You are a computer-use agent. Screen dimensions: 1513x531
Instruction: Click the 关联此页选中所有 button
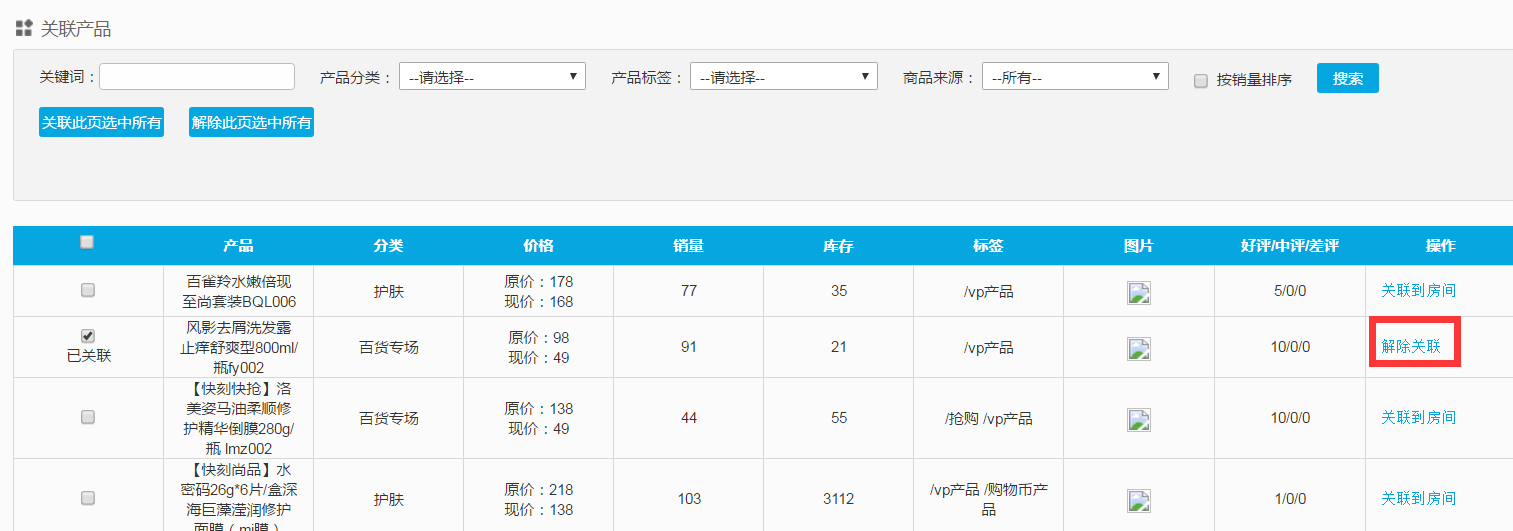101,123
